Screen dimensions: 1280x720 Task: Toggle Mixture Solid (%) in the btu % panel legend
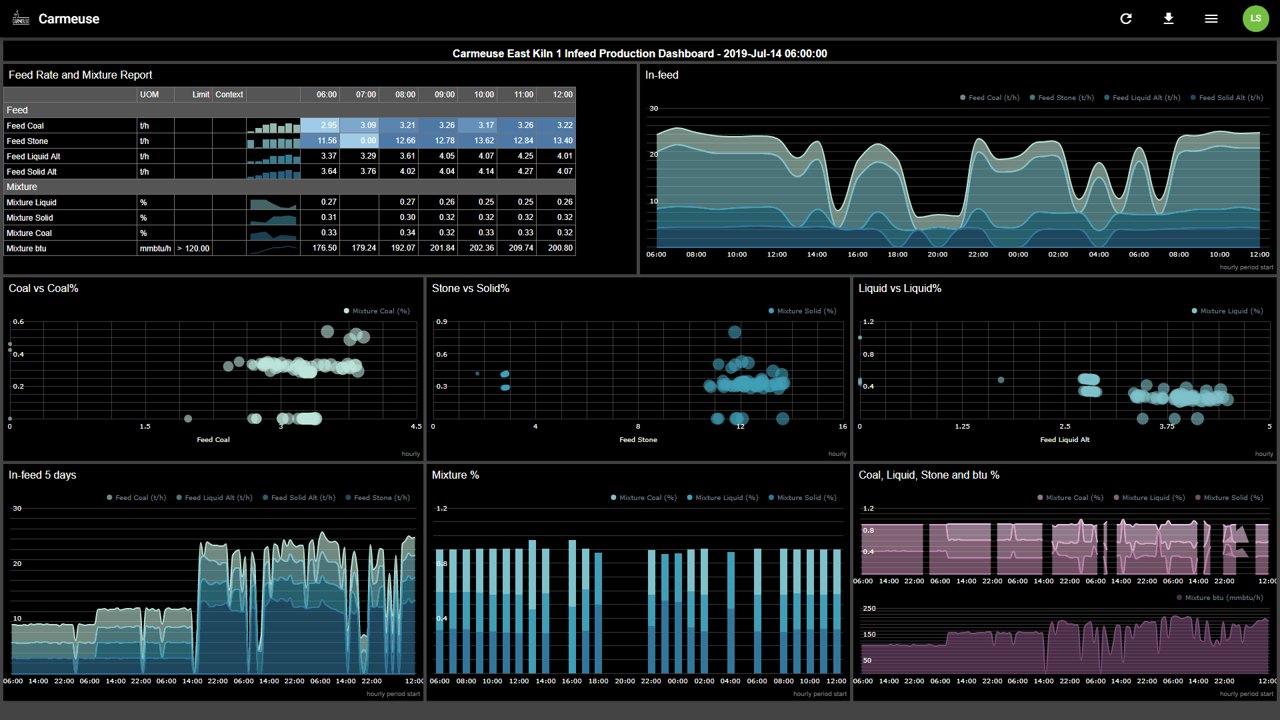point(1230,497)
